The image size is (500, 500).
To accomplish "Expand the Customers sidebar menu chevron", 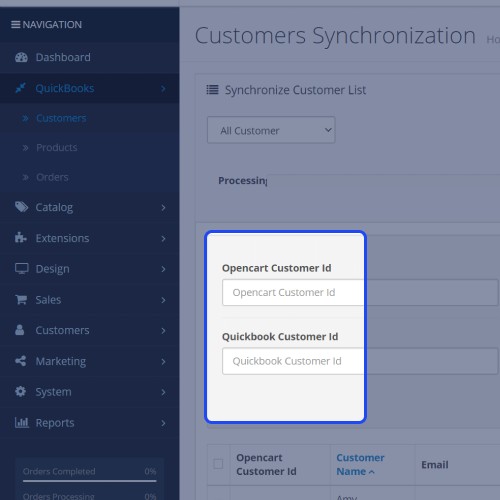I will (x=163, y=331).
